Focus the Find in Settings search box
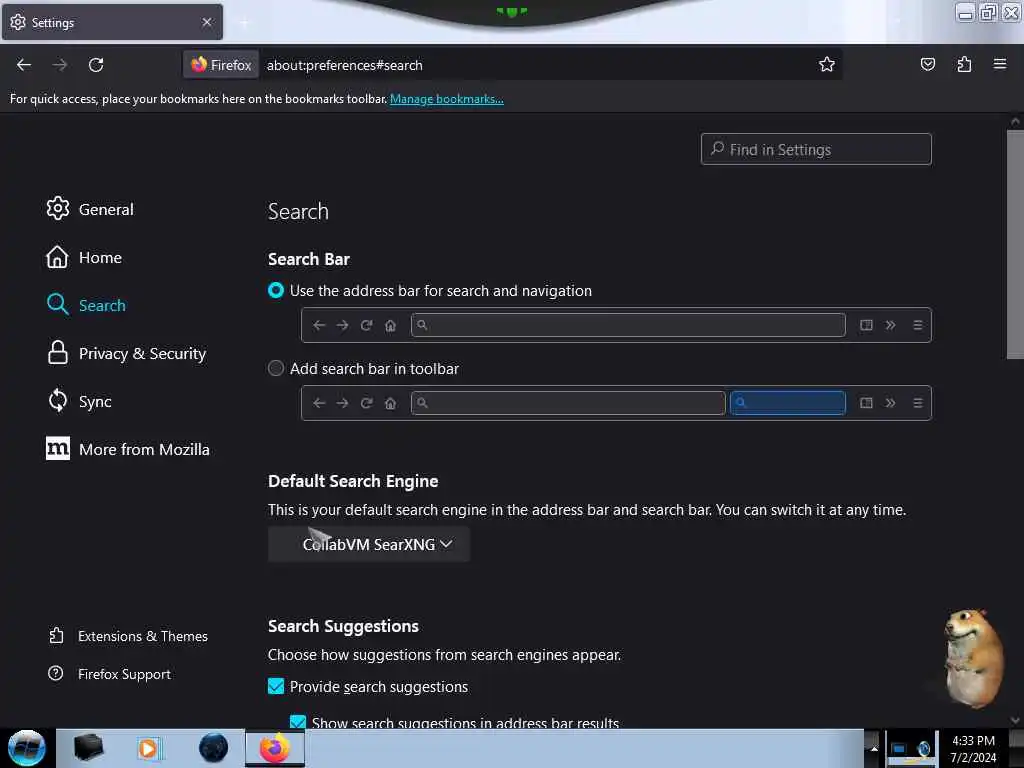 (x=816, y=150)
